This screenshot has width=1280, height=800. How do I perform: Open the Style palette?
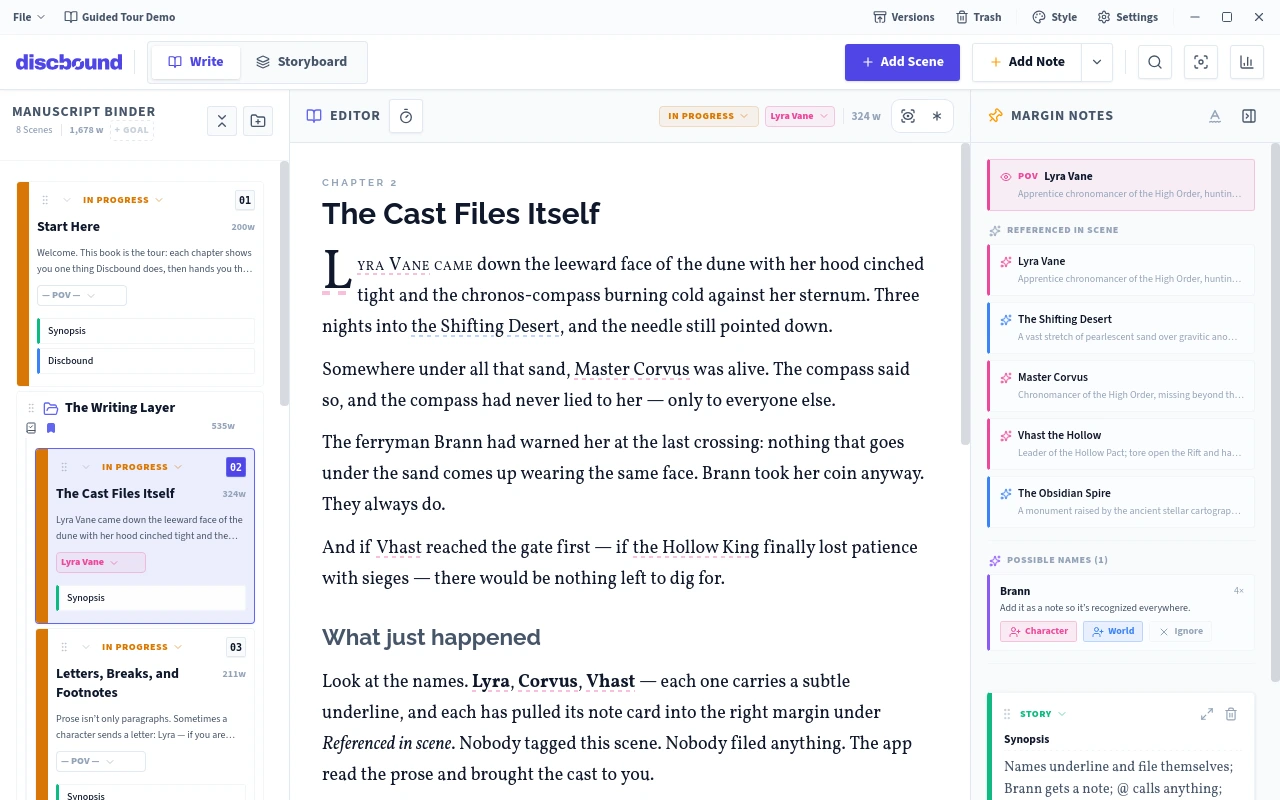1054,17
